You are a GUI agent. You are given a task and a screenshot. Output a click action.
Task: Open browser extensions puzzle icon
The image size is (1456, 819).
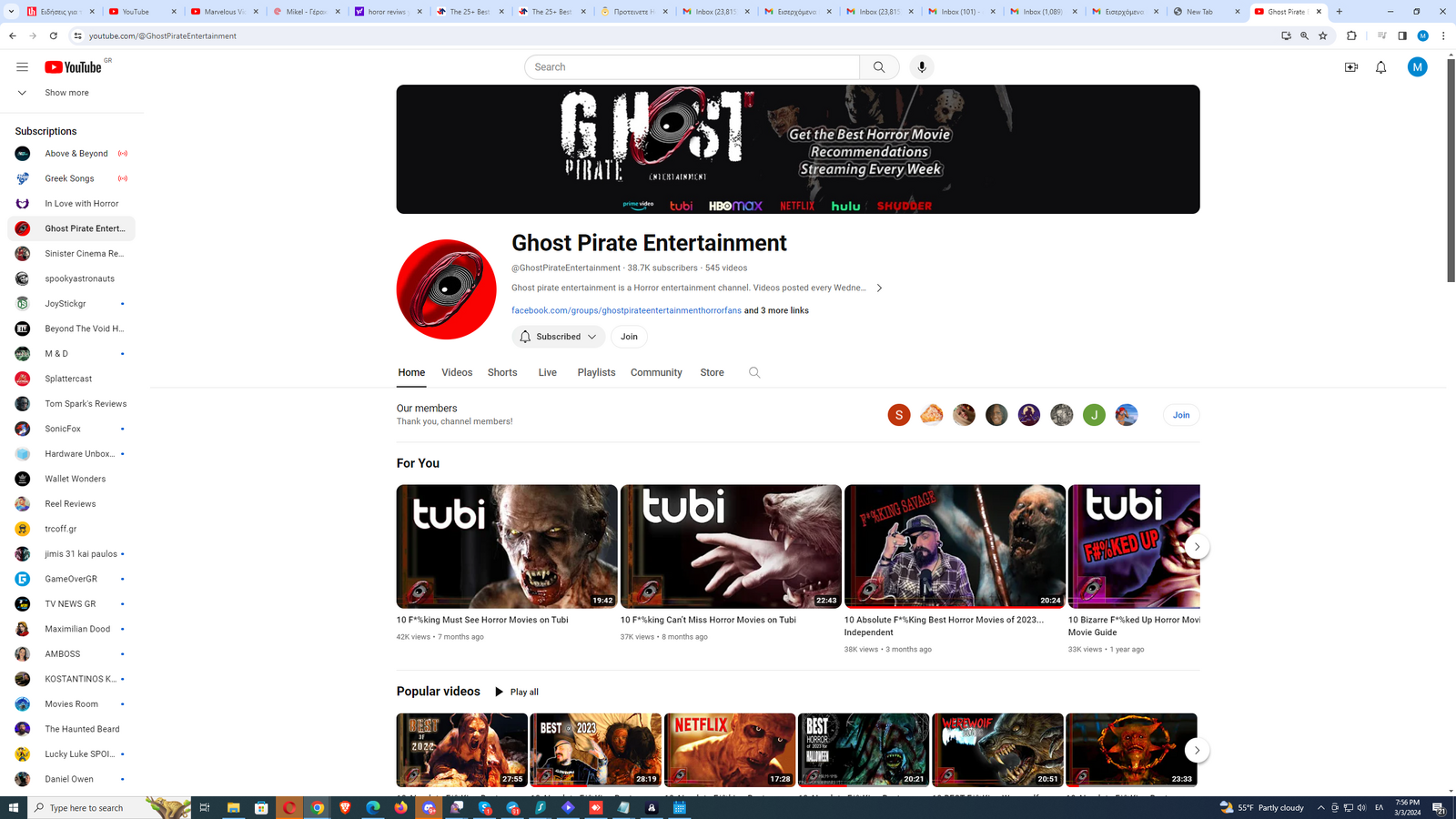tap(1351, 35)
